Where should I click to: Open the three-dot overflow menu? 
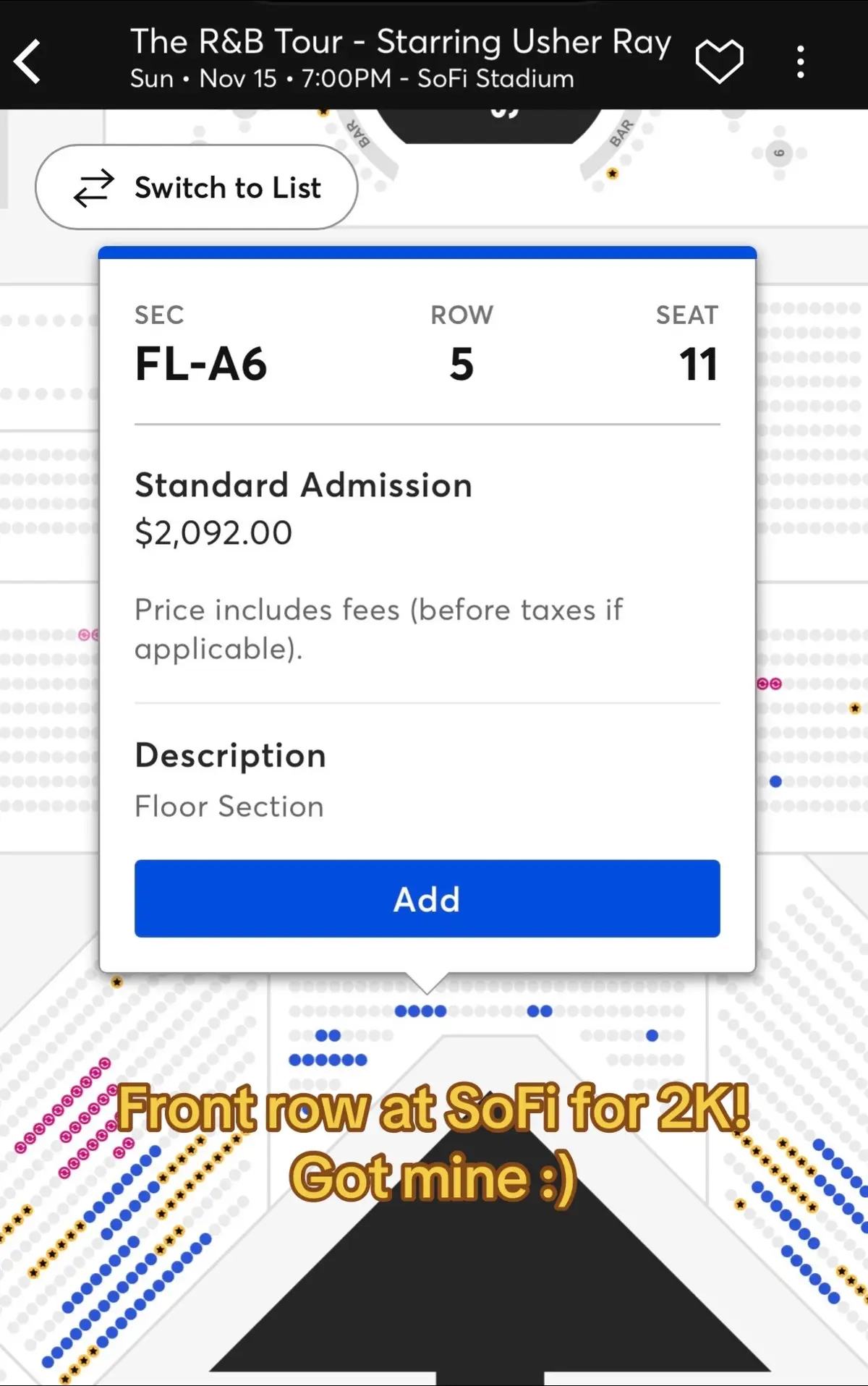tap(800, 61)
